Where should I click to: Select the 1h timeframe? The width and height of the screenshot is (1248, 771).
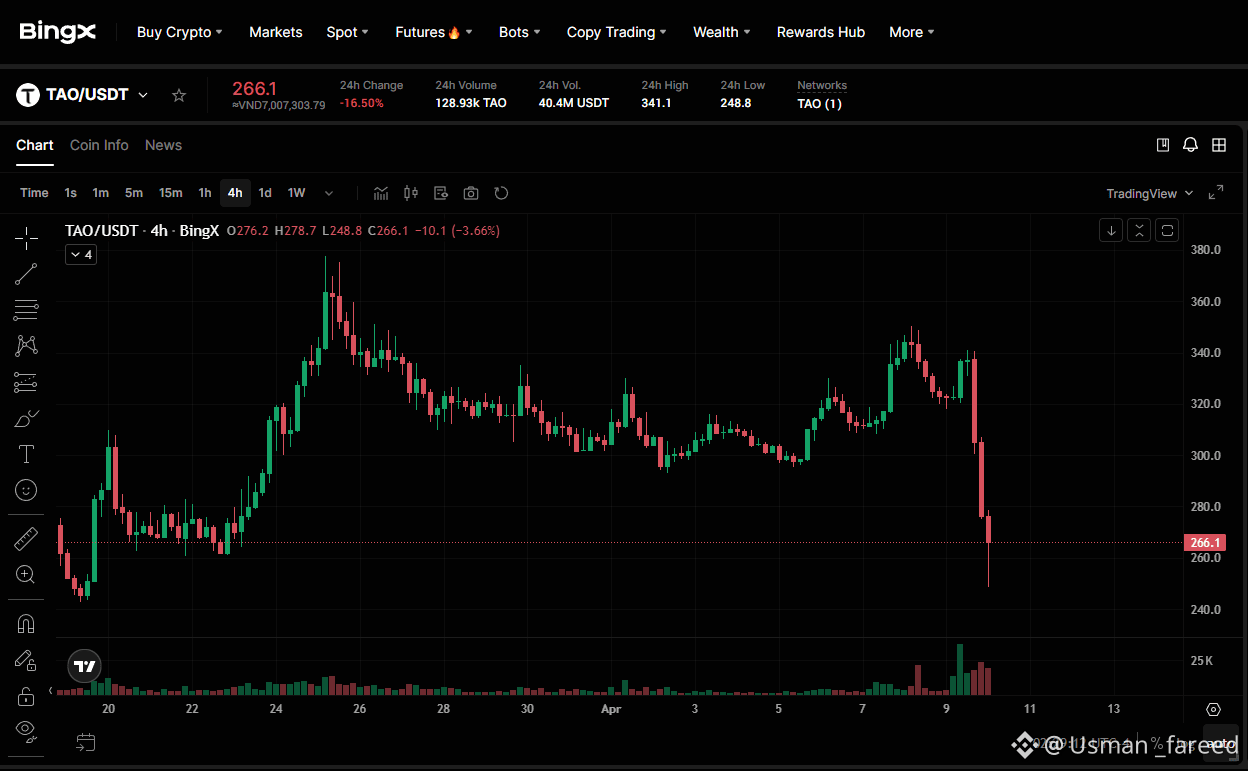[x=205, y=193]
